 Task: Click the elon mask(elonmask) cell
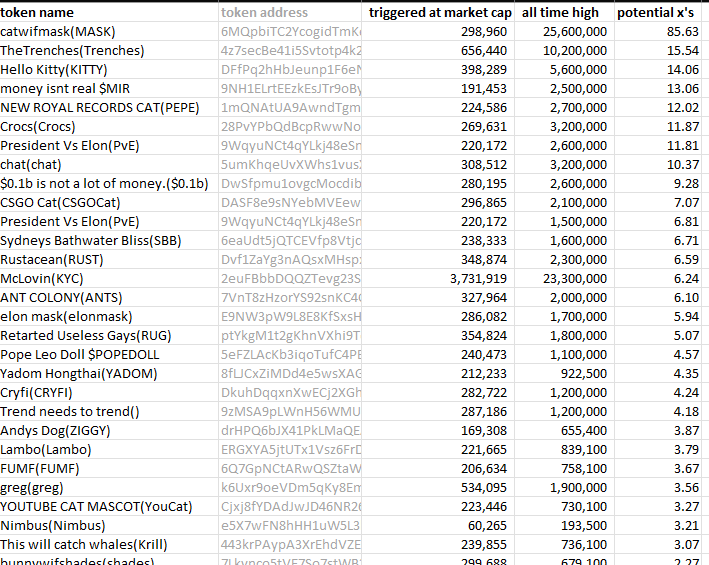109,316
